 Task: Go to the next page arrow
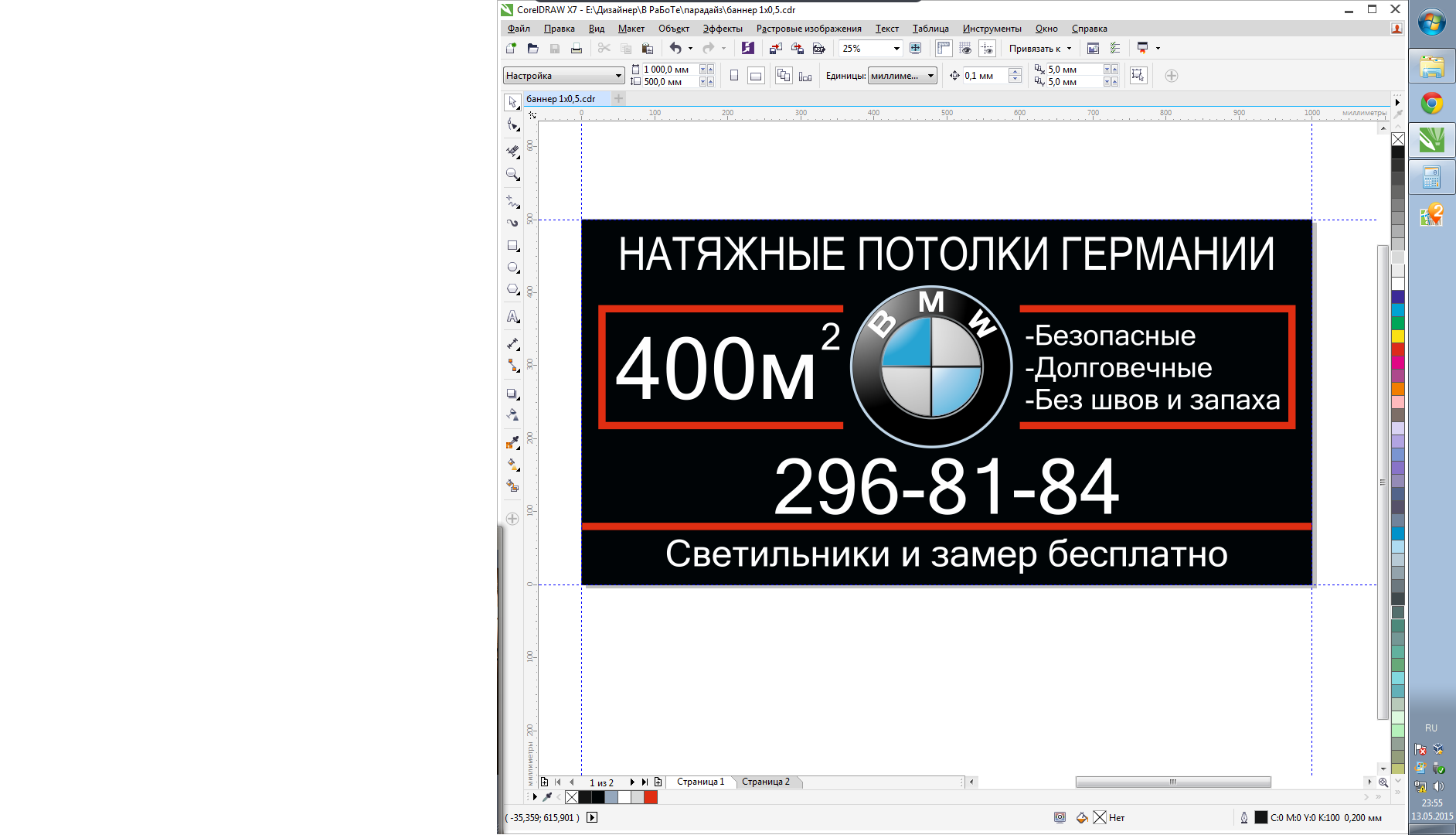click(x=632, y=782)
